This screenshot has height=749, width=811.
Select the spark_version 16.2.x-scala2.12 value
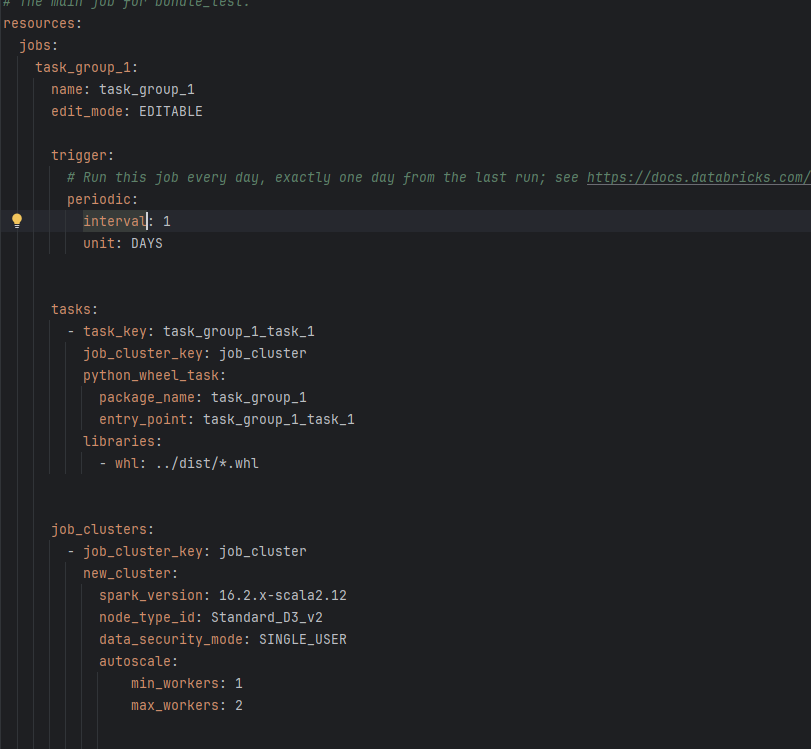[x=283, y=595]
